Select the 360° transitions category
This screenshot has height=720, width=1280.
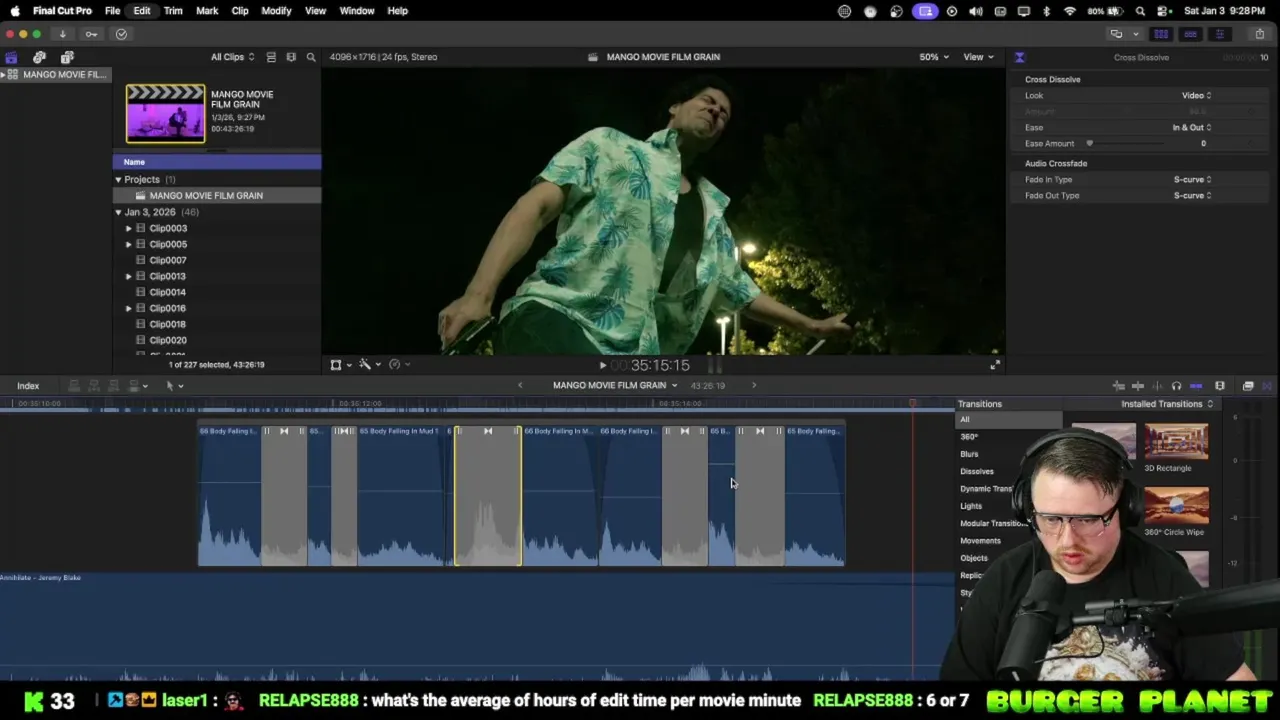click(x=969, y=437)
